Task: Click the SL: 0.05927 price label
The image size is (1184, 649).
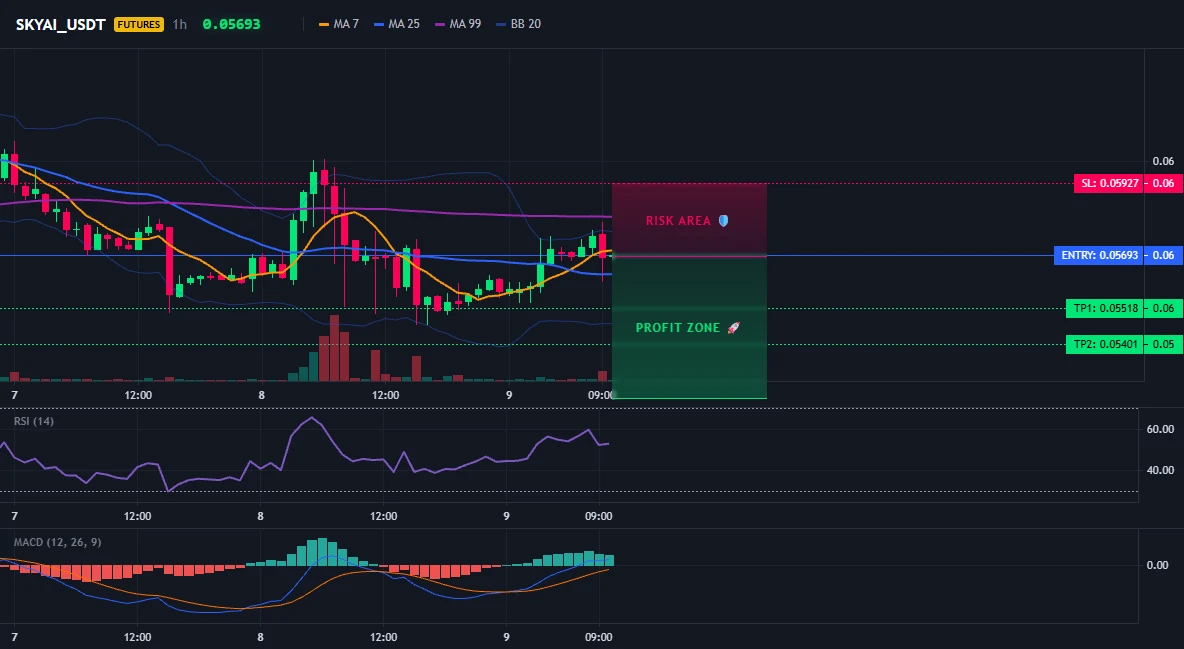Action: (1108, 183)
